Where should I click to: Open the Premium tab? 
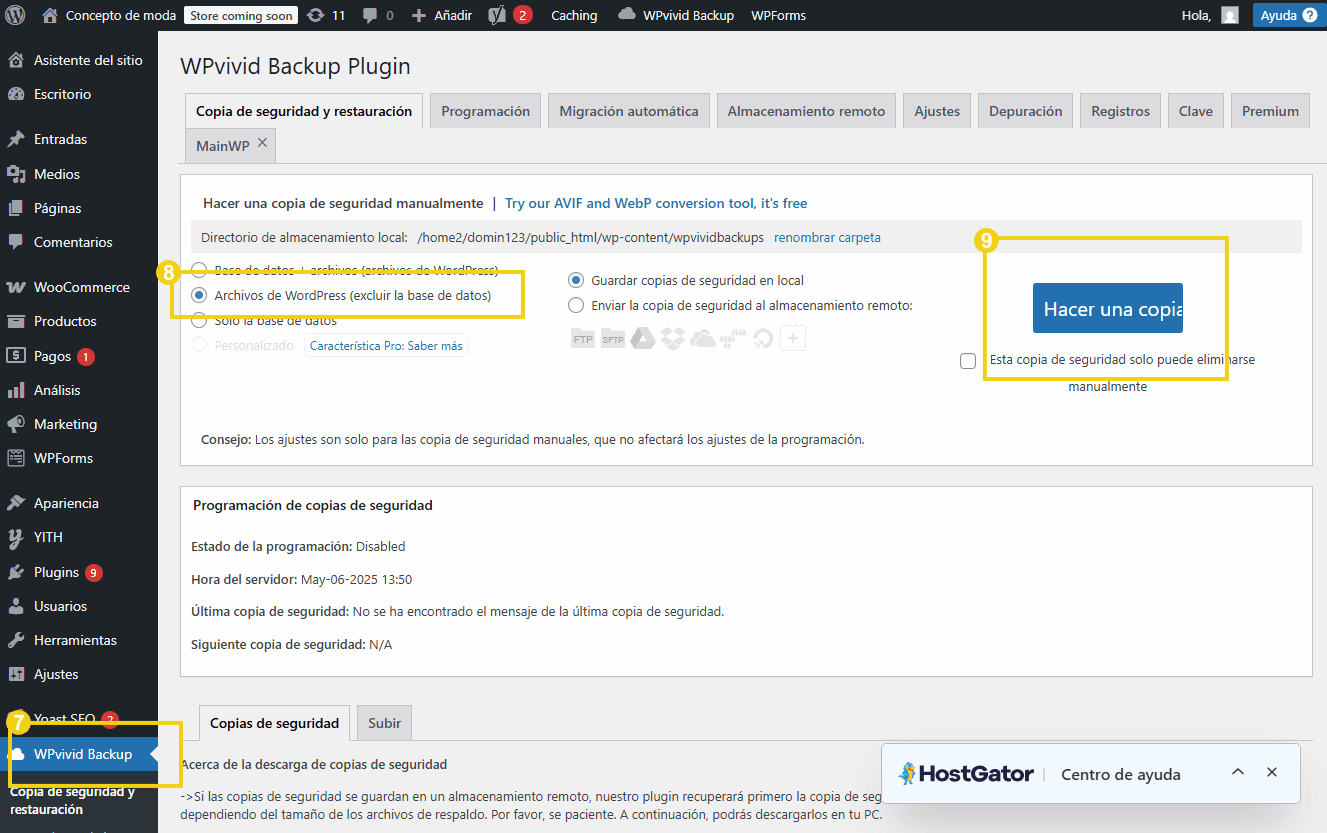(x=1271, y=111)
